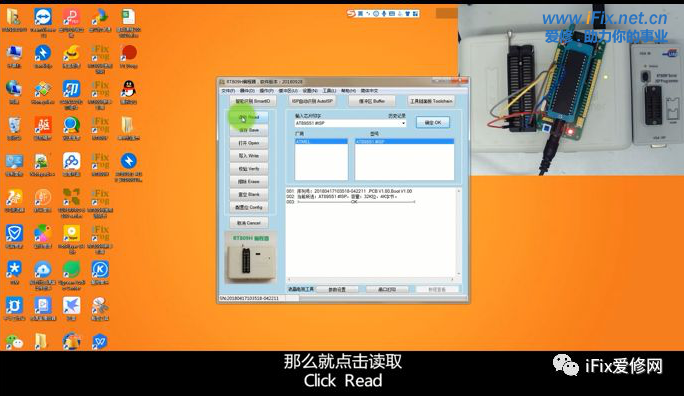
Task: Click the Cancel button
Action: tap(249, 223)
